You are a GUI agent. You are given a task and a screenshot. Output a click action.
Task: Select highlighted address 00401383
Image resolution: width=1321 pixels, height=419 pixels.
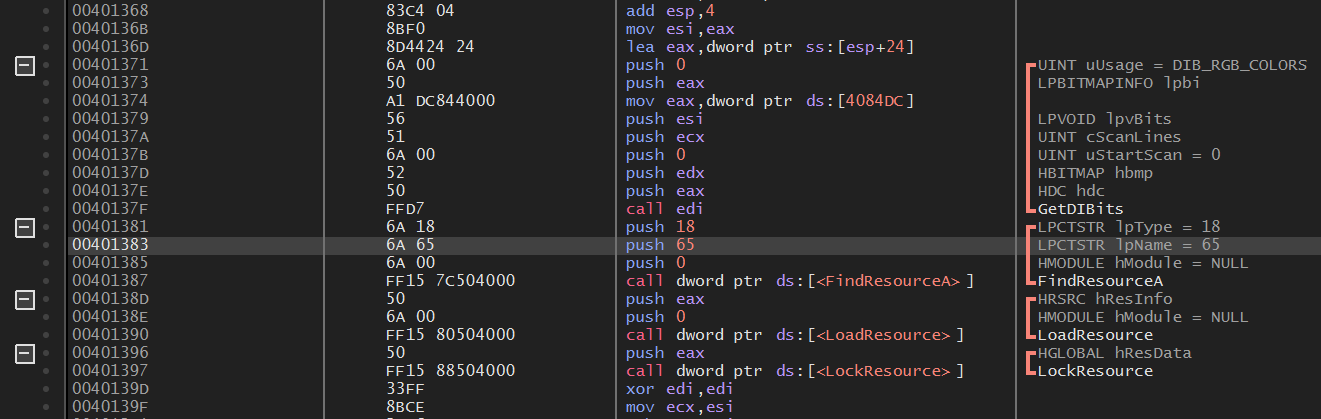[108, 245]
